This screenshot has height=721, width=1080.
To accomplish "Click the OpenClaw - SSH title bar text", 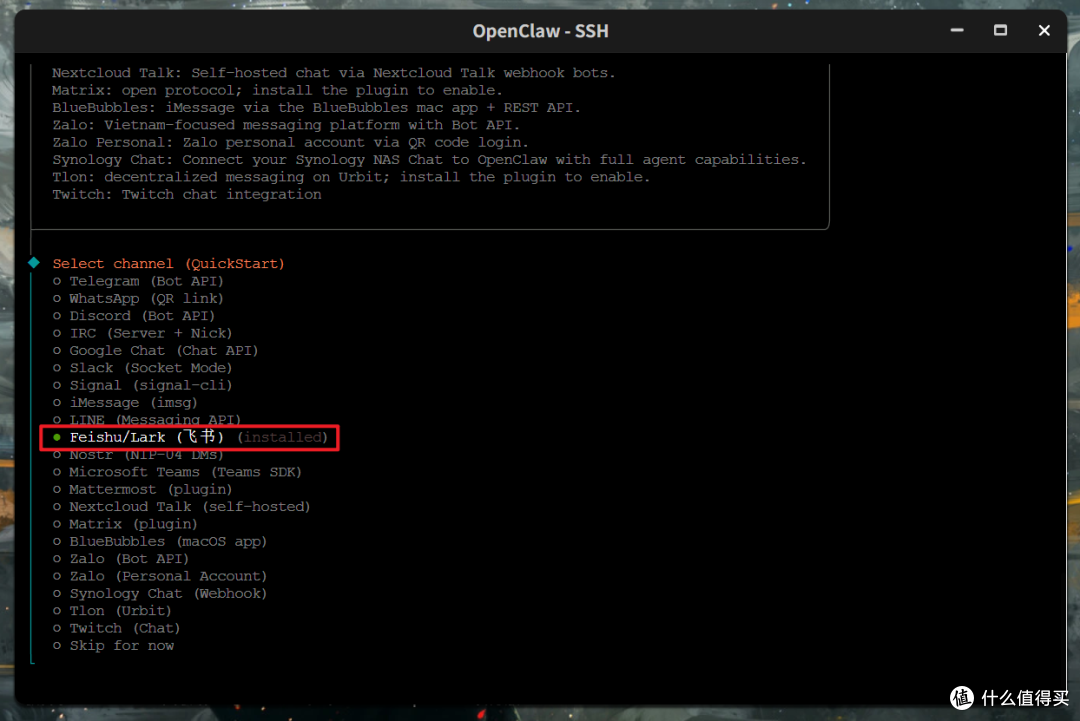I will [540, 31].
